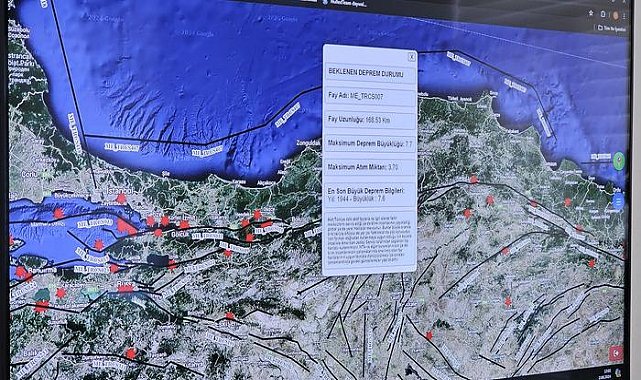This screenshot has height=380, width=641.
Task: Click the Maksimum Deprem Büyüklüğü row
Action: pos(370,144)
